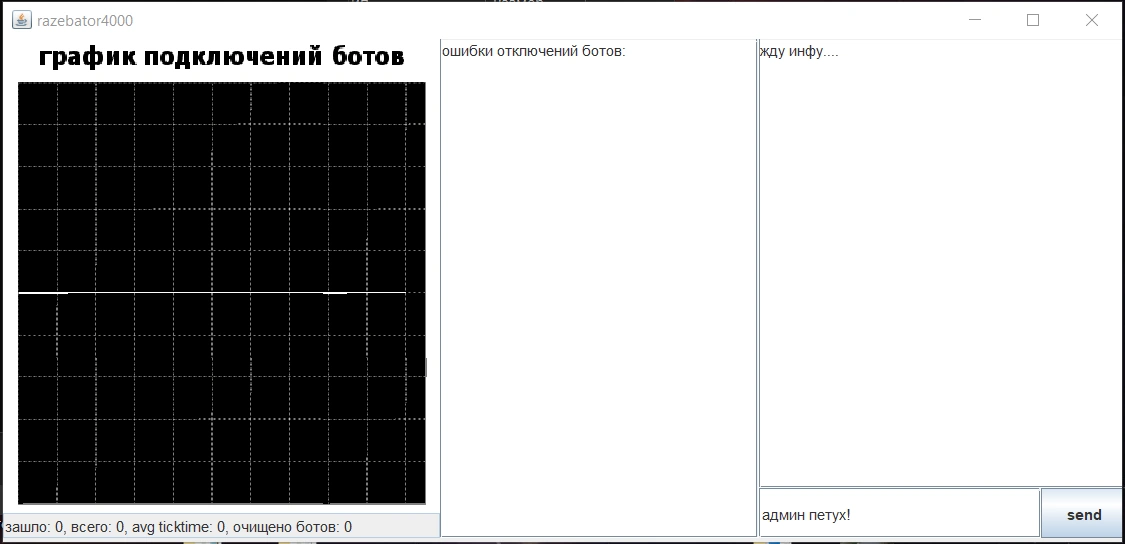Image resolution: width=1125 pixels, height=544 pixels.
Task: Click the "жду инфу...." text in the right panel
Action: pyautogui.click(x=798, y=52)
